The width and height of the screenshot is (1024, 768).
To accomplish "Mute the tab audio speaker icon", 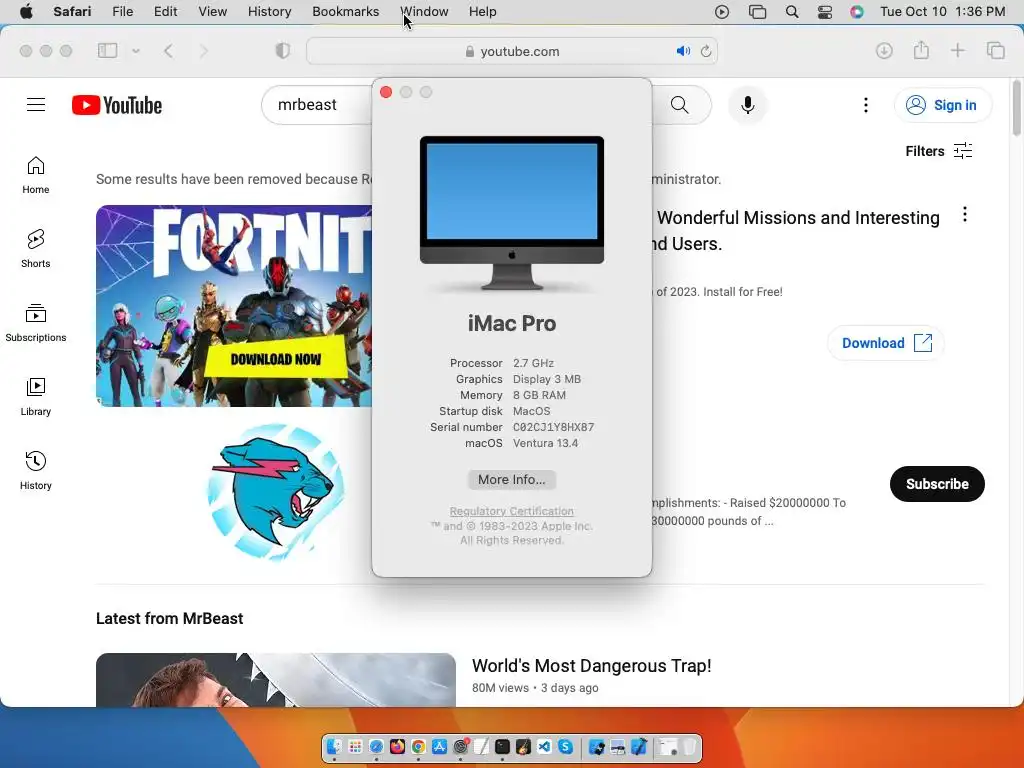I will (x=683, y=51).
